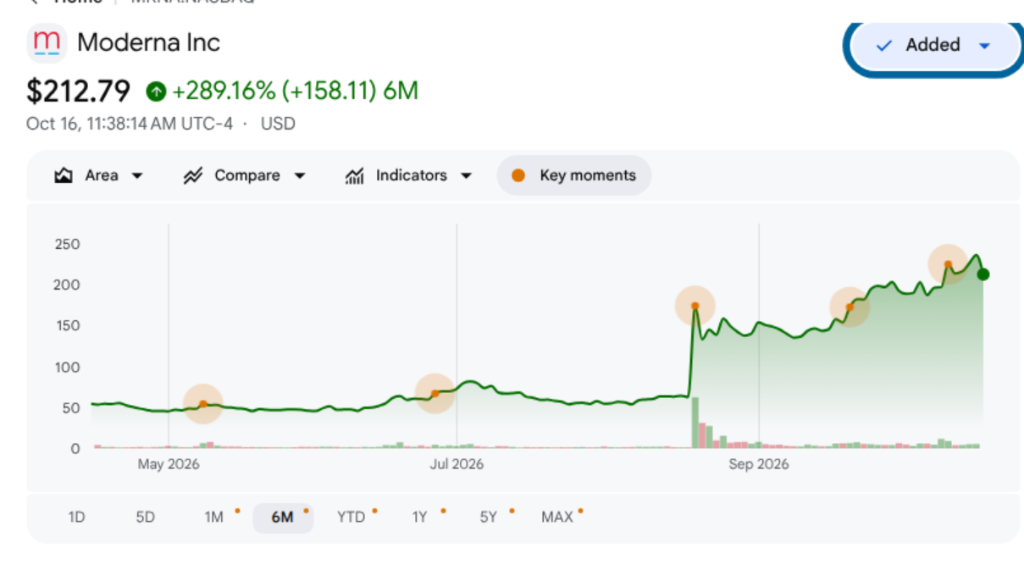This screenshot has height=564, width=1024.
Task: Click the tallest green volume bar
Action: click(x=696, y=422)
